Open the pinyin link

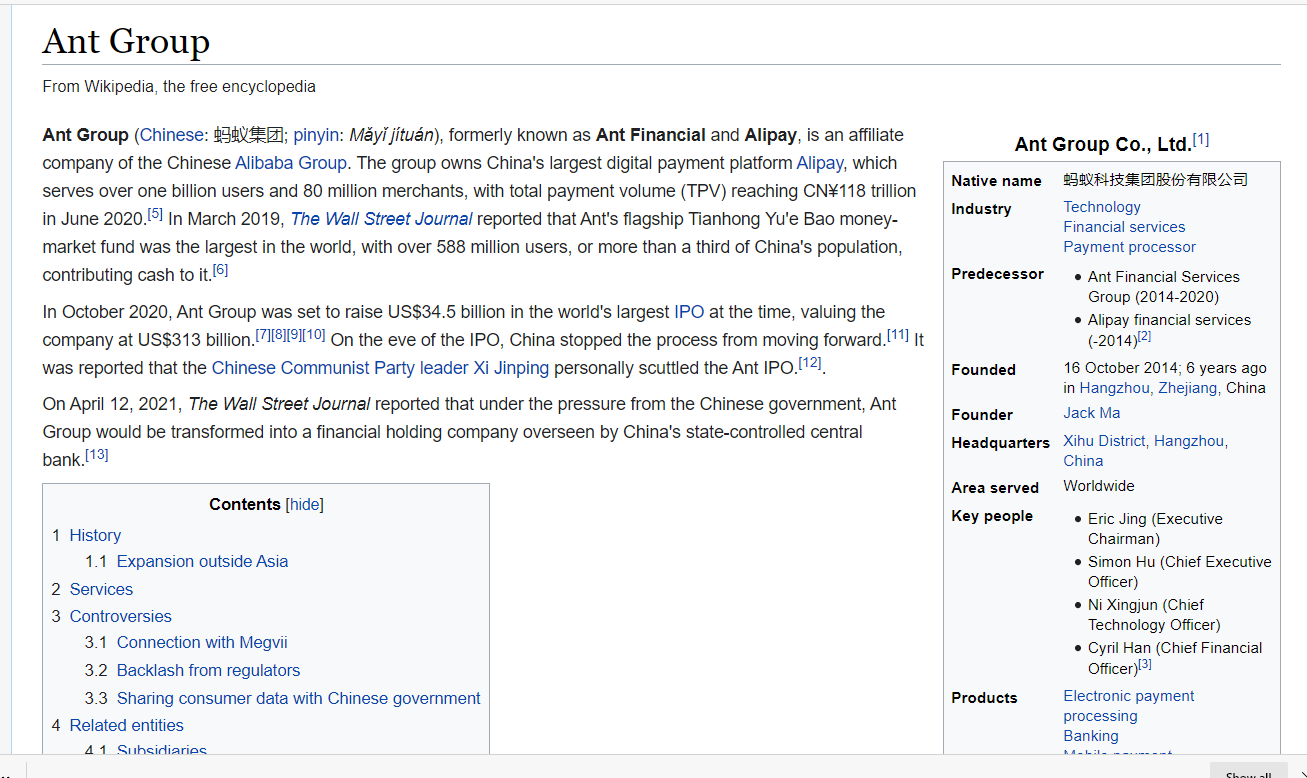[316, 135]
